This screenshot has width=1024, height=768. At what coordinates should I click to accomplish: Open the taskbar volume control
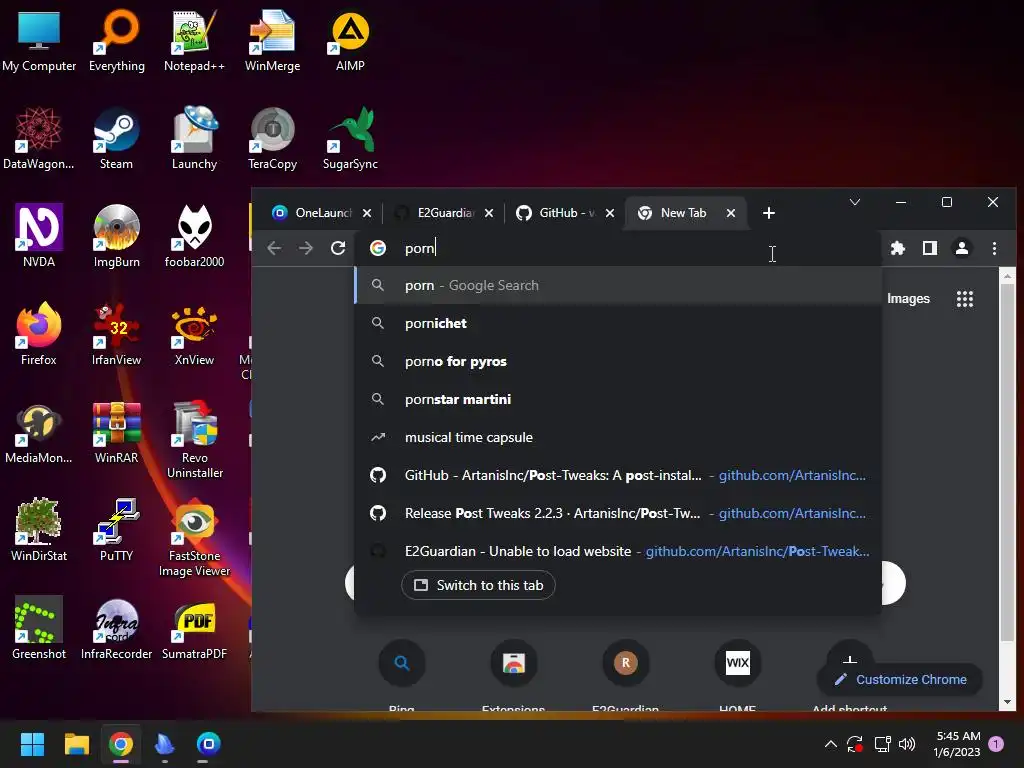click(x=906, y=744)
